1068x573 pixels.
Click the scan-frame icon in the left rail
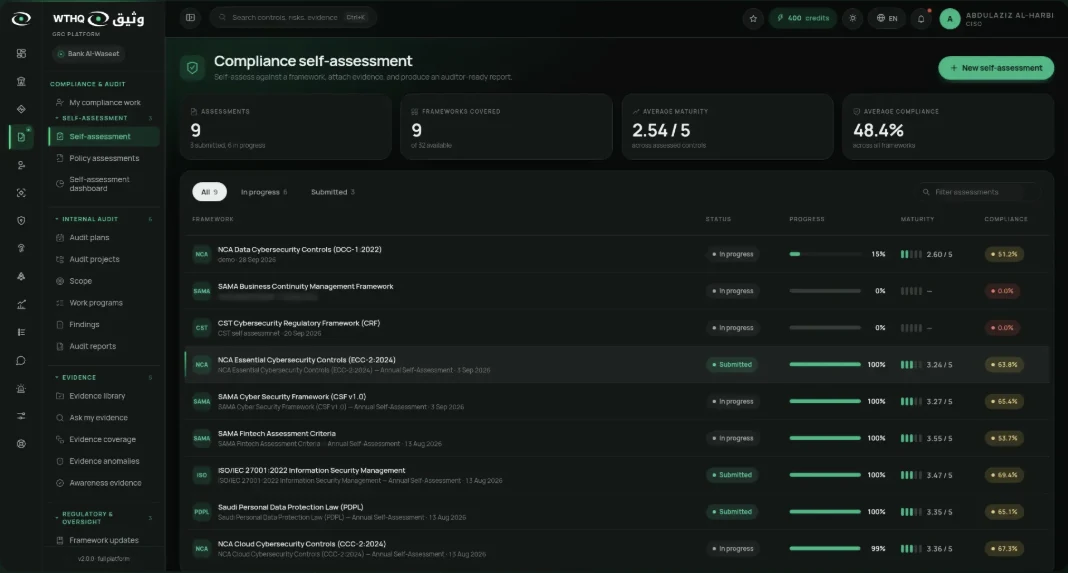click(21, 193)
